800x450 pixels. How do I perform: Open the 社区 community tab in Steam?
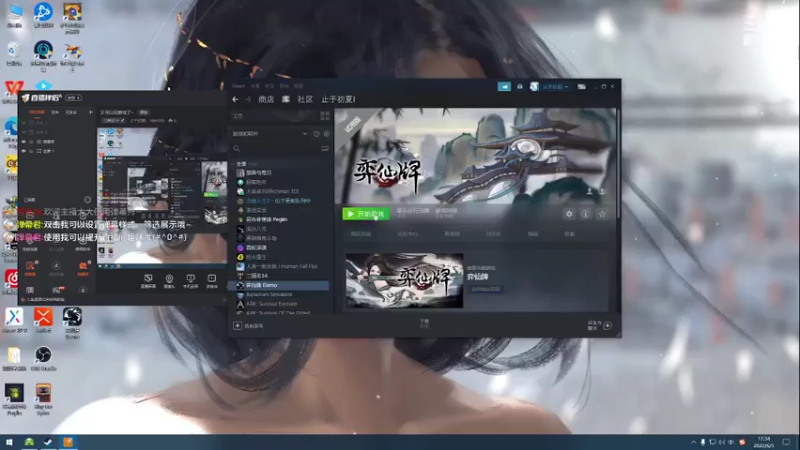(x=305, y=99)
